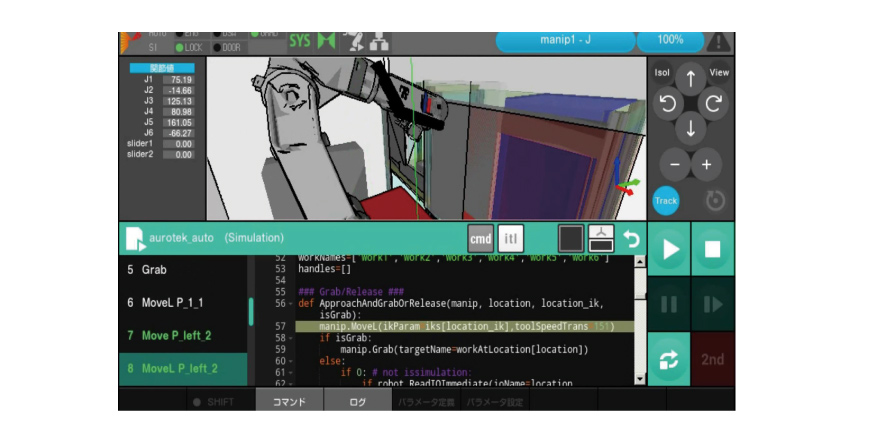Select step 7 Move P_left_2
The image size is (880, 443).
tap(183, 336)
